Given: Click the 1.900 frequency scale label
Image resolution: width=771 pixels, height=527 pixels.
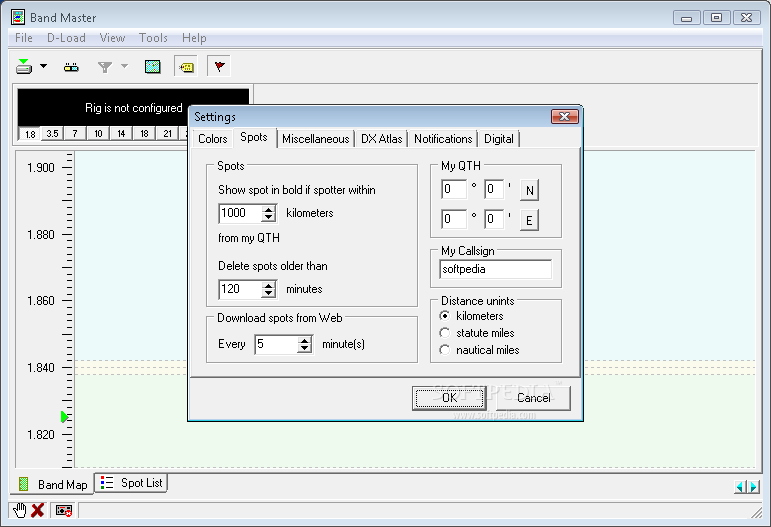Looking at the screenshot, I should pos(41,168).
